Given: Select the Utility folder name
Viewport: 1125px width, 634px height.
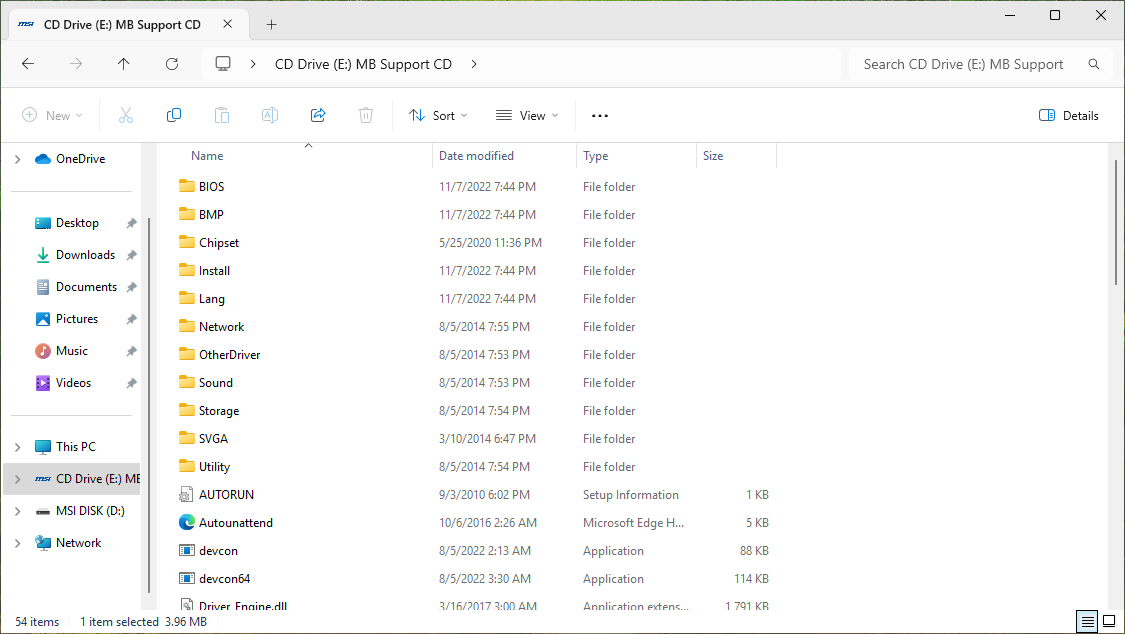Looking at the screenshot, I should 215,466.
